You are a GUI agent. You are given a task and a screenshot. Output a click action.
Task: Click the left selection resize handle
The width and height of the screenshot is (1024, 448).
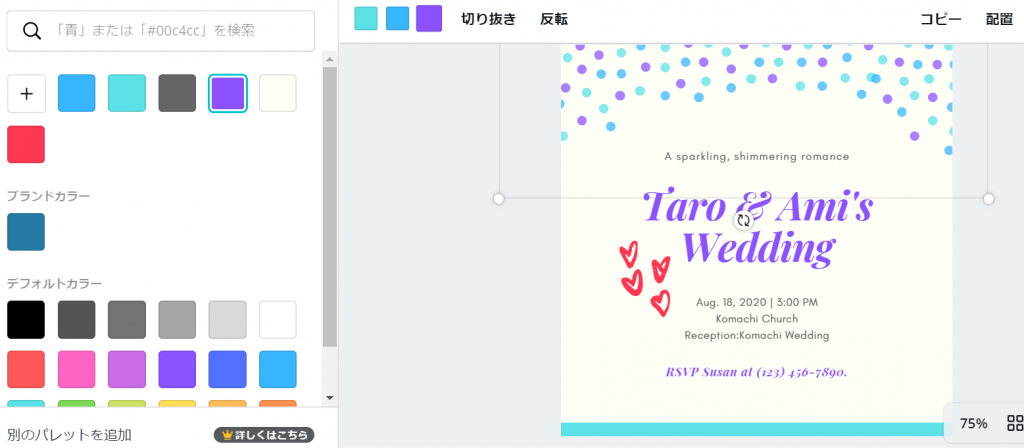[x=498, y=198]
